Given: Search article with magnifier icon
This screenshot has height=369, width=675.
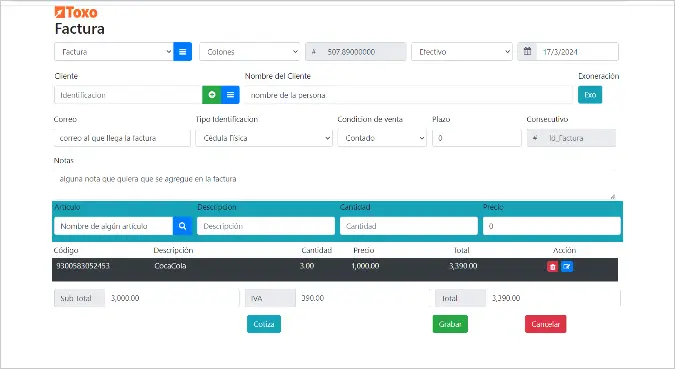Looking at the screenshot, I should [183, 226].
